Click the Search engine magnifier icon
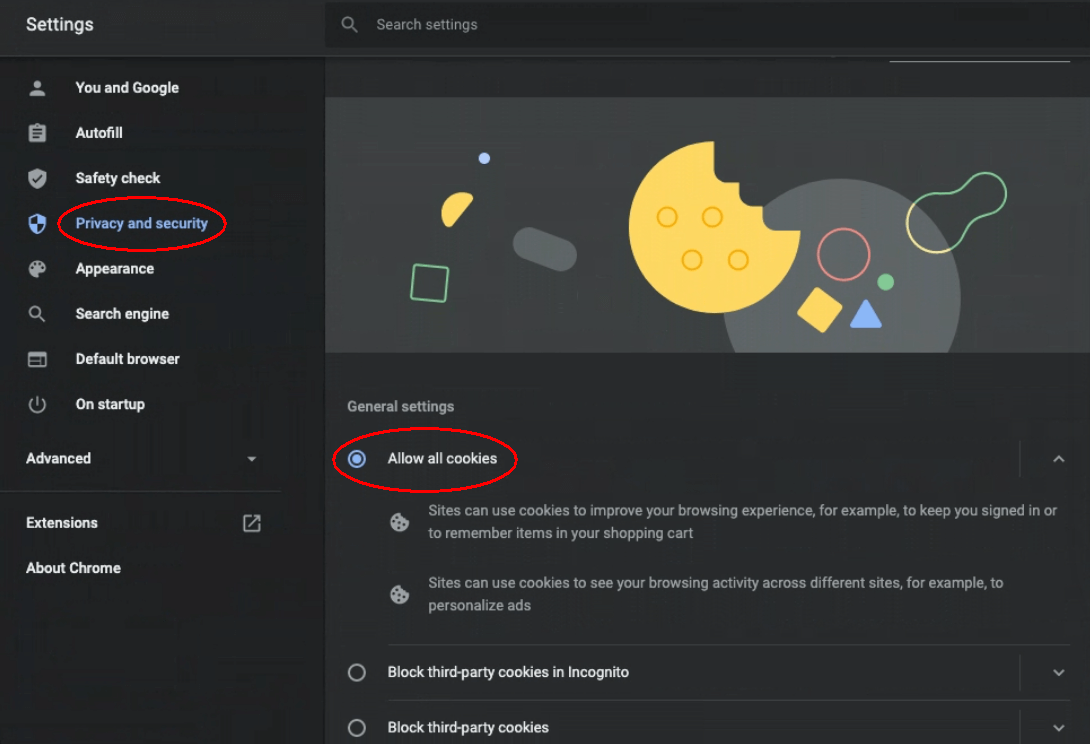 (x=38, y=314)
